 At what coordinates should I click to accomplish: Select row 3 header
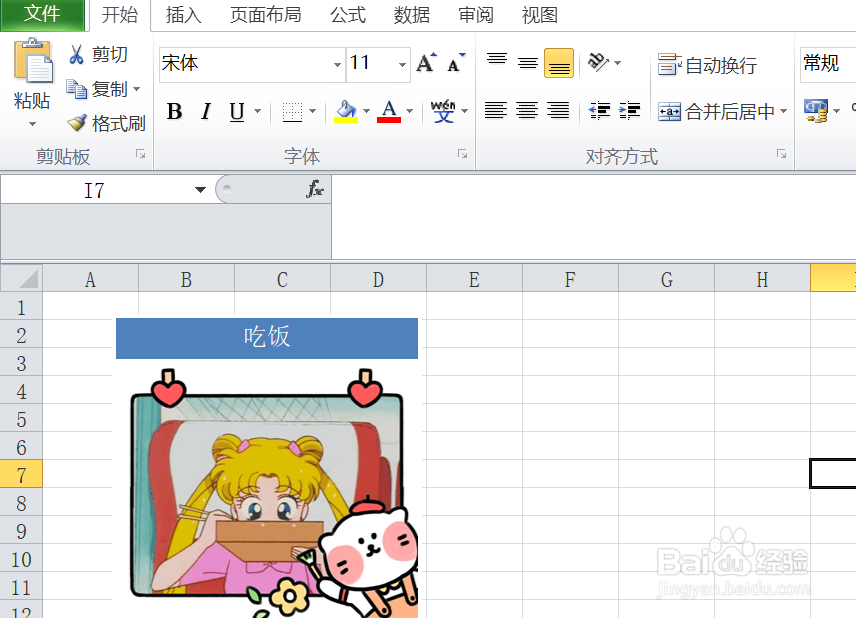[x=21, y=363]
